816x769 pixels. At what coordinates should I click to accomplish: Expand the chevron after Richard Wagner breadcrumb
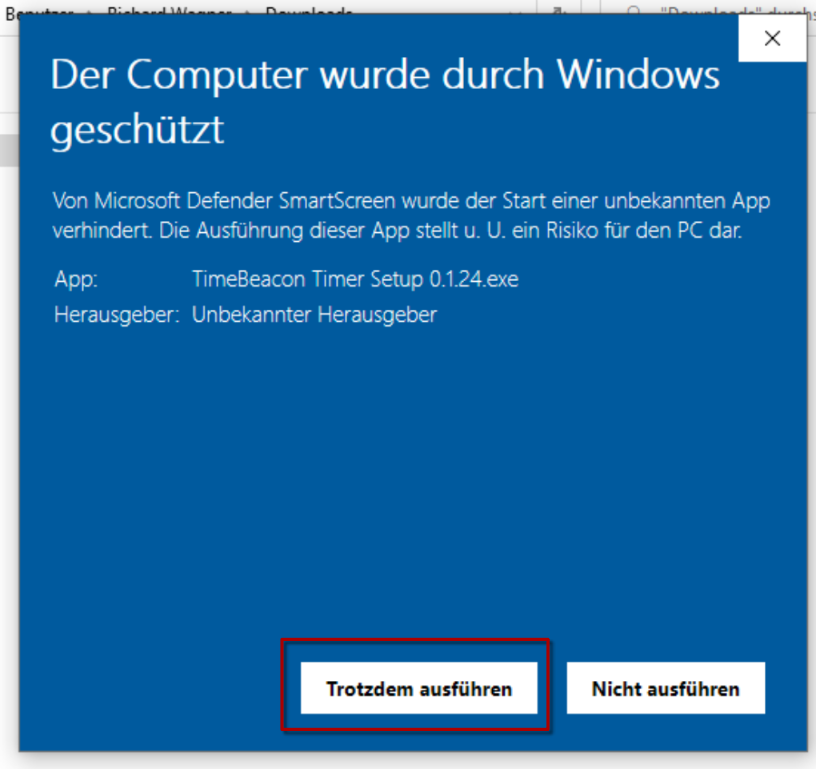249,10
